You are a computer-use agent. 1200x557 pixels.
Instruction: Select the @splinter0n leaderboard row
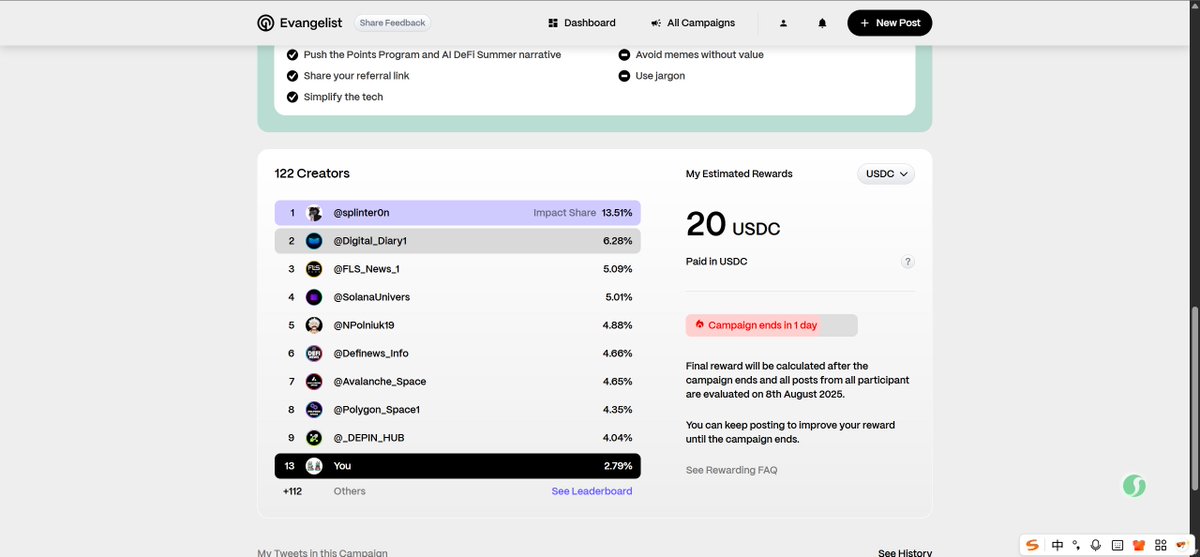coord(458,213)
